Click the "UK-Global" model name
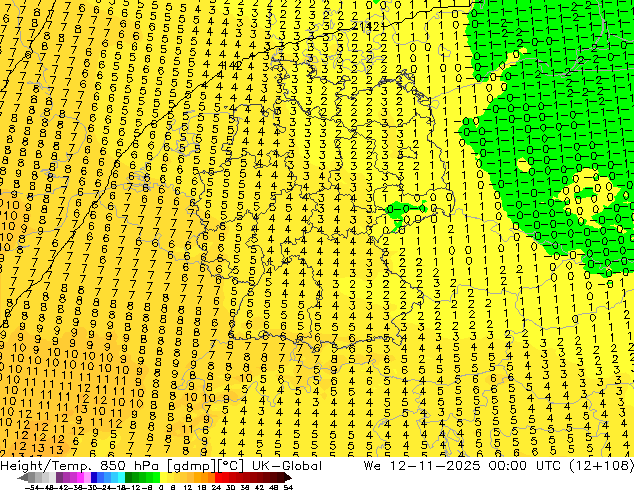Screen dimensions: 634x490 click(287, 465)
